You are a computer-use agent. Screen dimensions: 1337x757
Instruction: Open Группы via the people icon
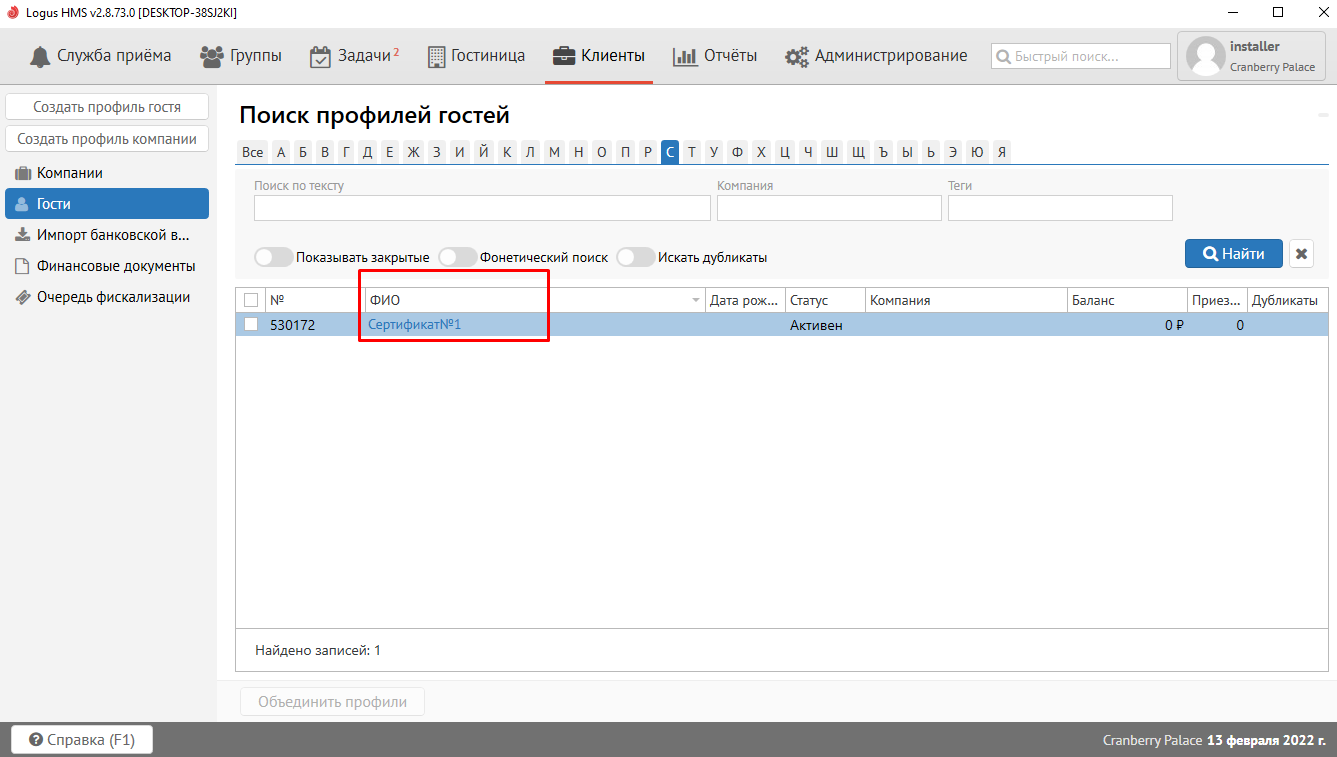coord(212,56)
